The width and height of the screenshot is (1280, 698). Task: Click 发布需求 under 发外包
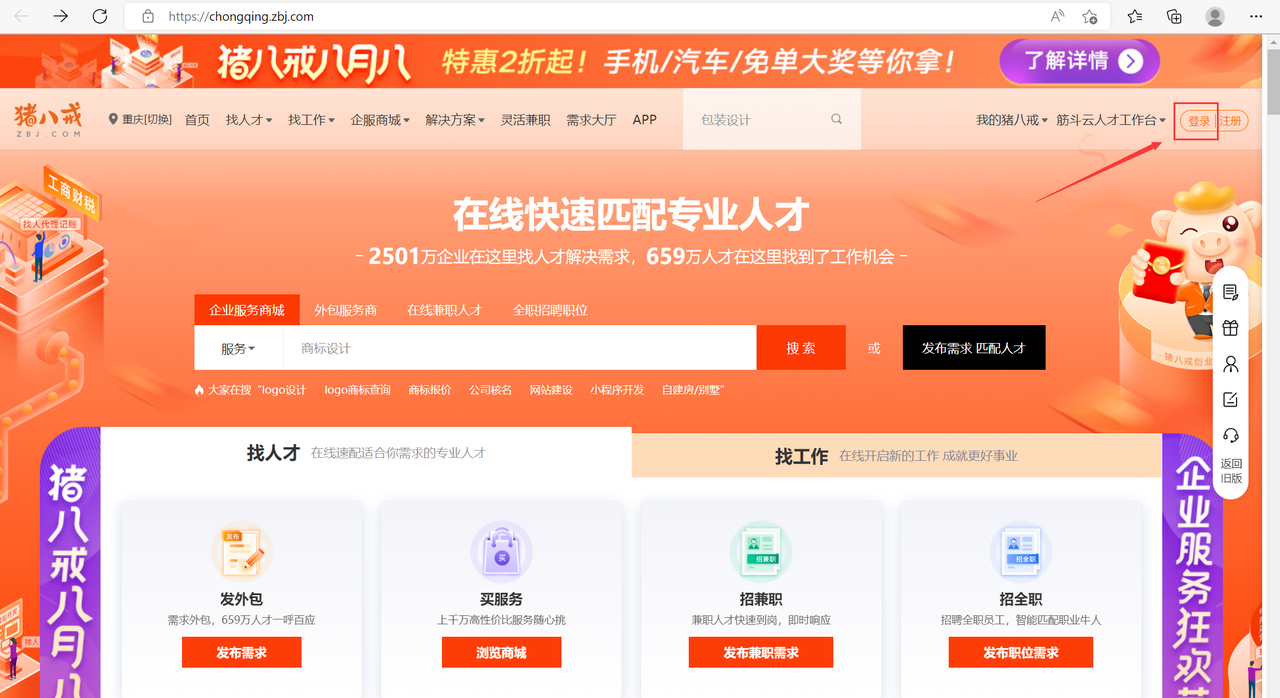click(x=241, y=653)
